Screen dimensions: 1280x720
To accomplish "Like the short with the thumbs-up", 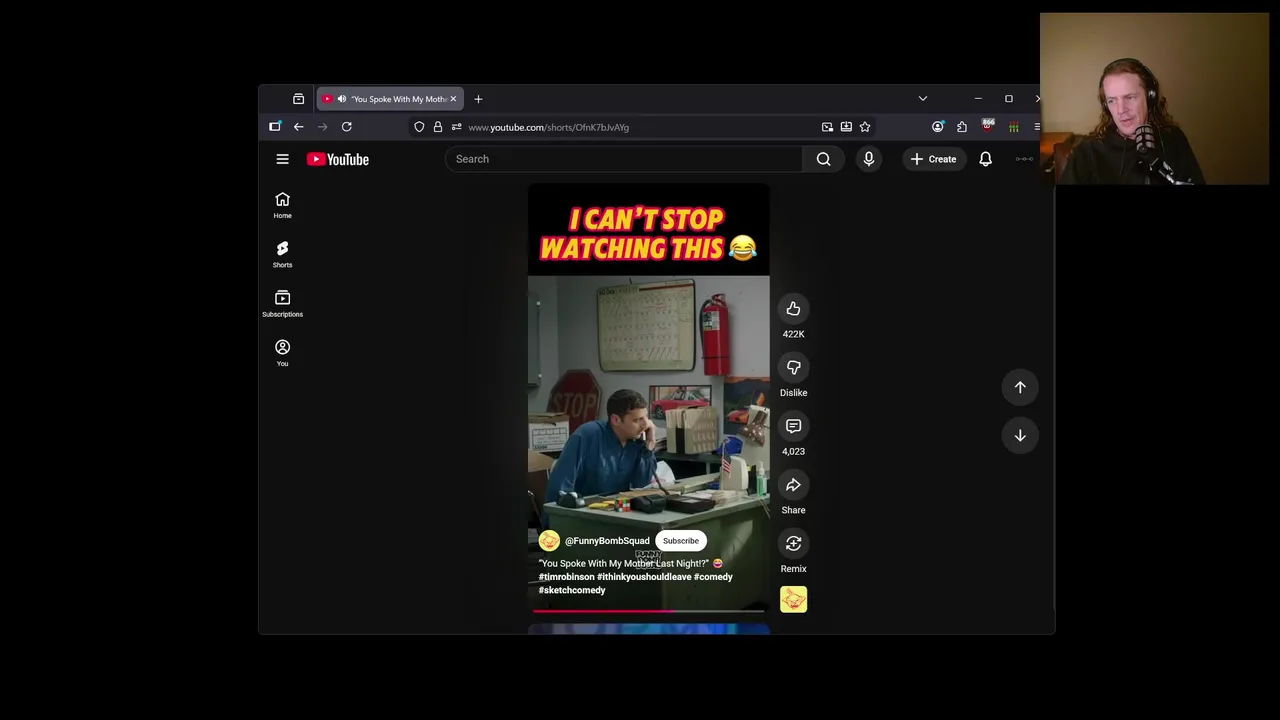I will [793, 308].
